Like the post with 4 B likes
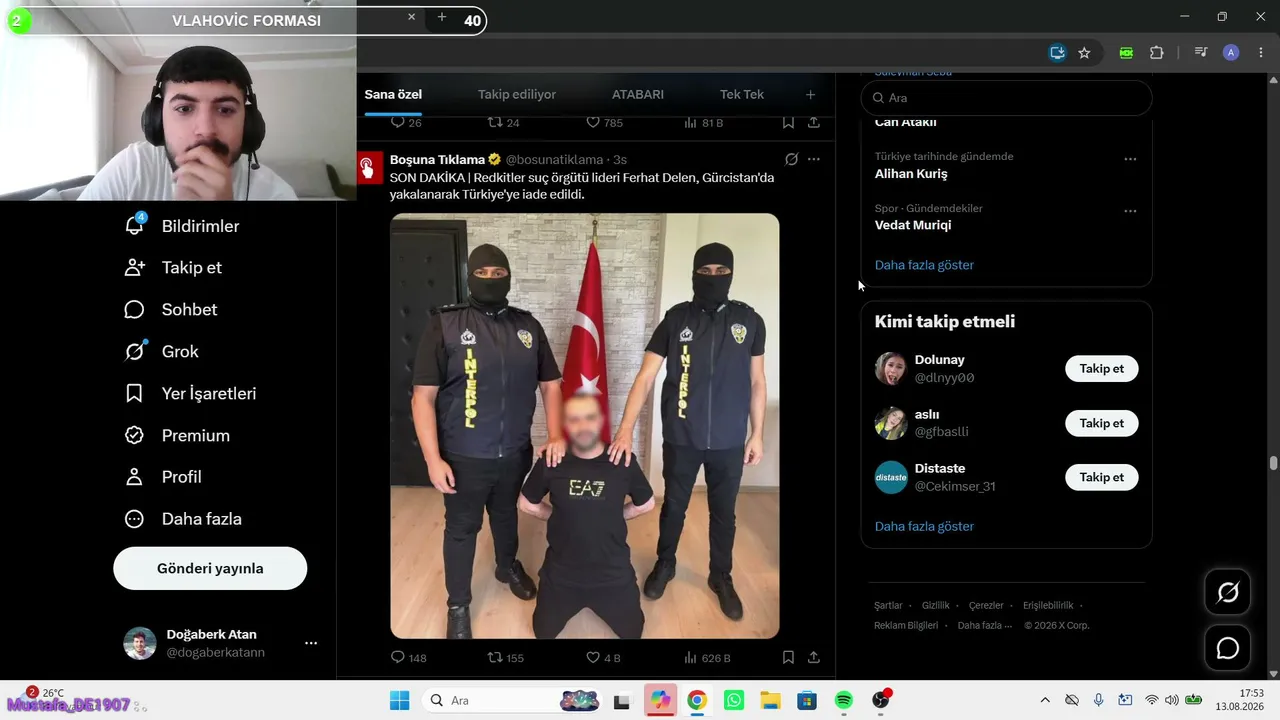 pyautogui.click(x=603, y=658)
